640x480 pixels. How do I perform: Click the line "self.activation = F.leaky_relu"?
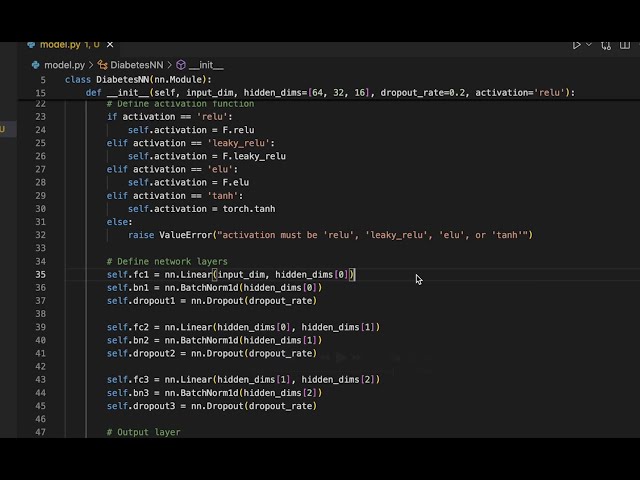[207, 156]
